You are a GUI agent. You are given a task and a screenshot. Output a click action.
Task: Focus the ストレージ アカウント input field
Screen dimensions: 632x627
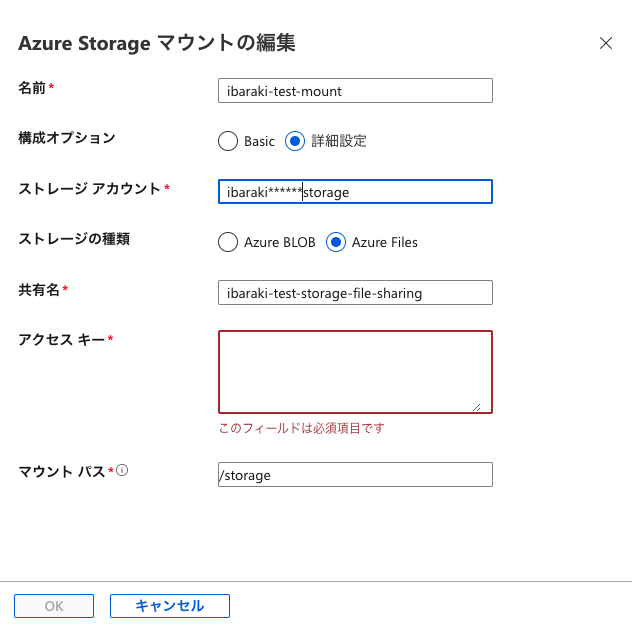pyautogui.click(x=355, y=192)
